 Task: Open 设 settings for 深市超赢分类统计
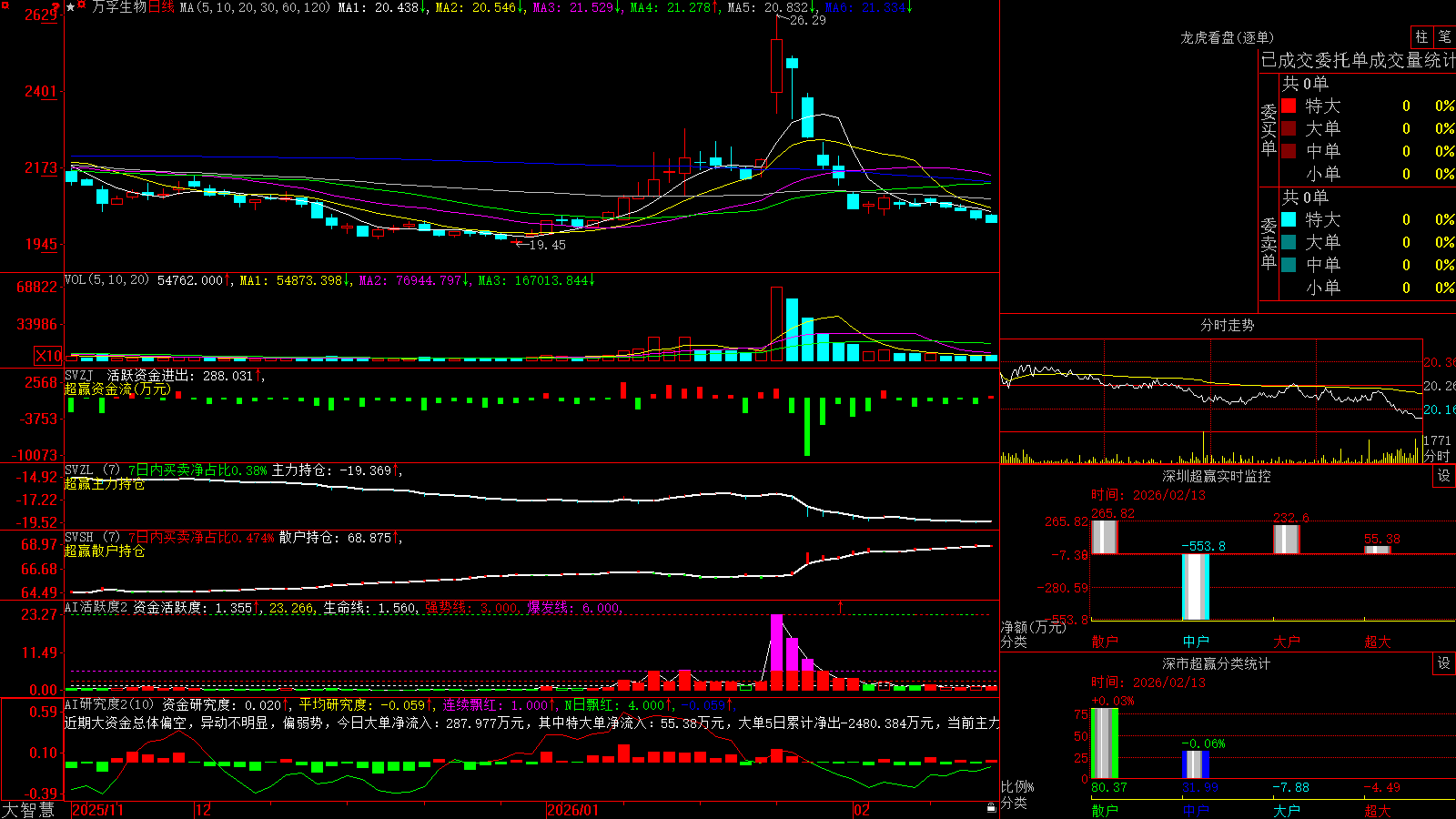(x=1443, y=663)
